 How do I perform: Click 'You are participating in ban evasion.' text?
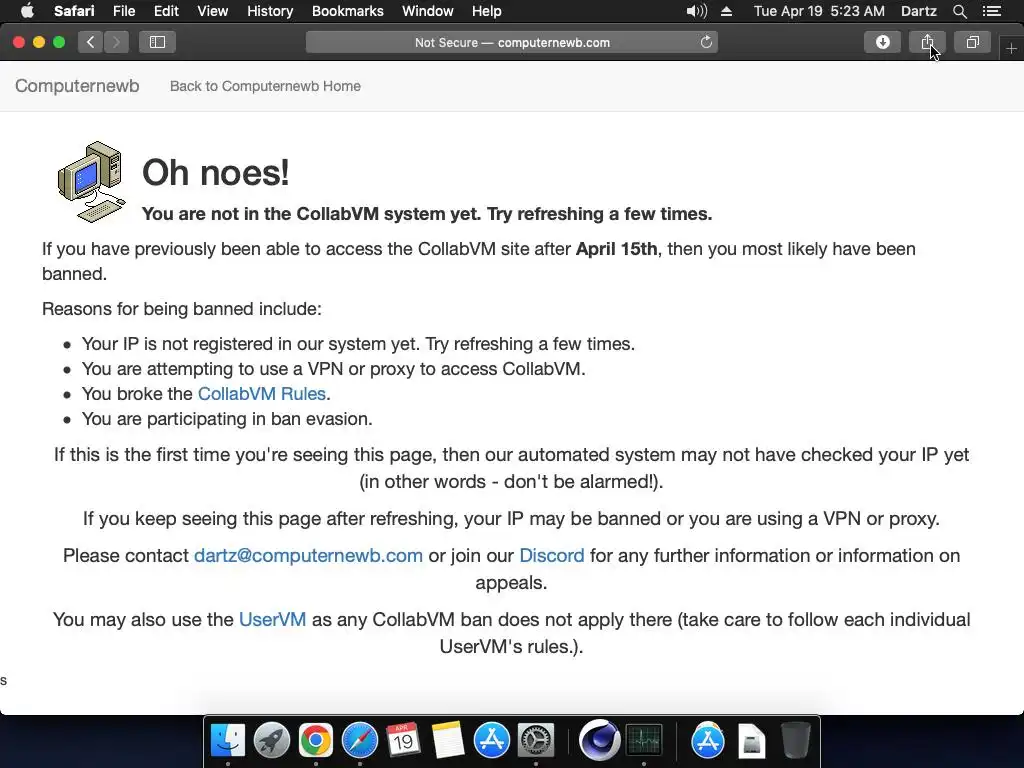click(x=227, y=419)
